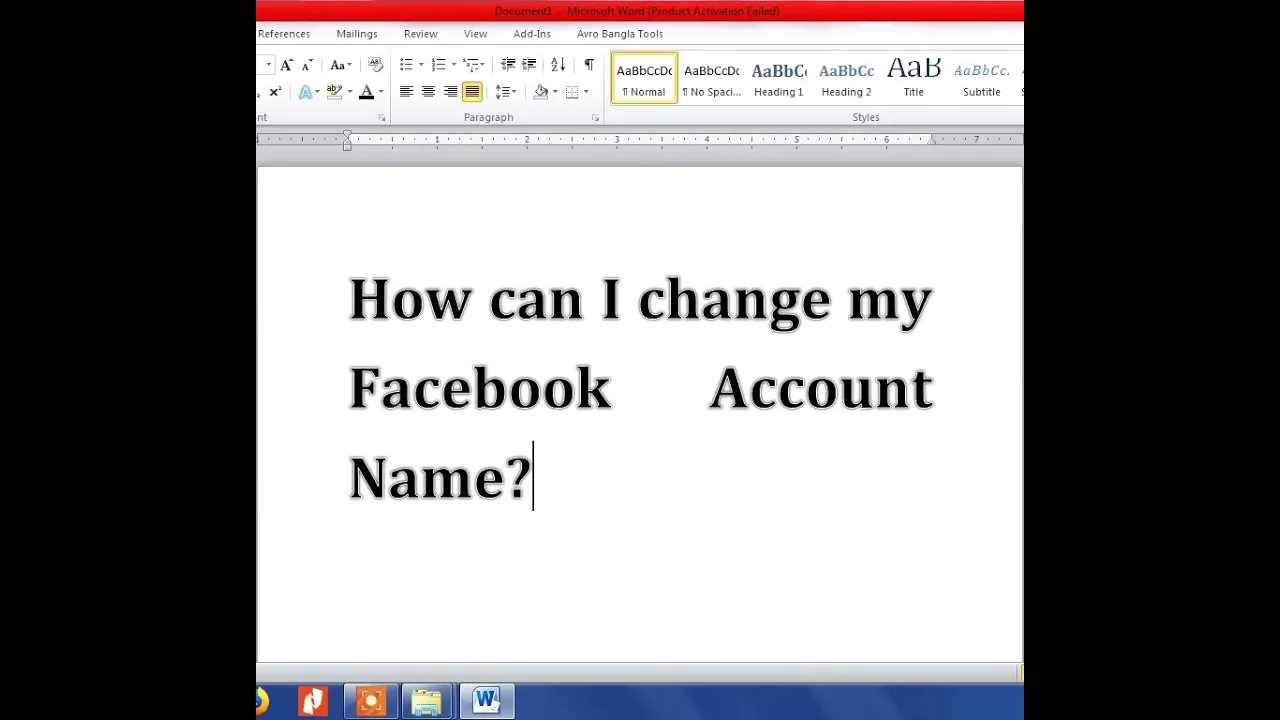Viewport: 1280px width, 720px height.
Task: Open line and paragraph spacing menu
Action: point(505,92)
